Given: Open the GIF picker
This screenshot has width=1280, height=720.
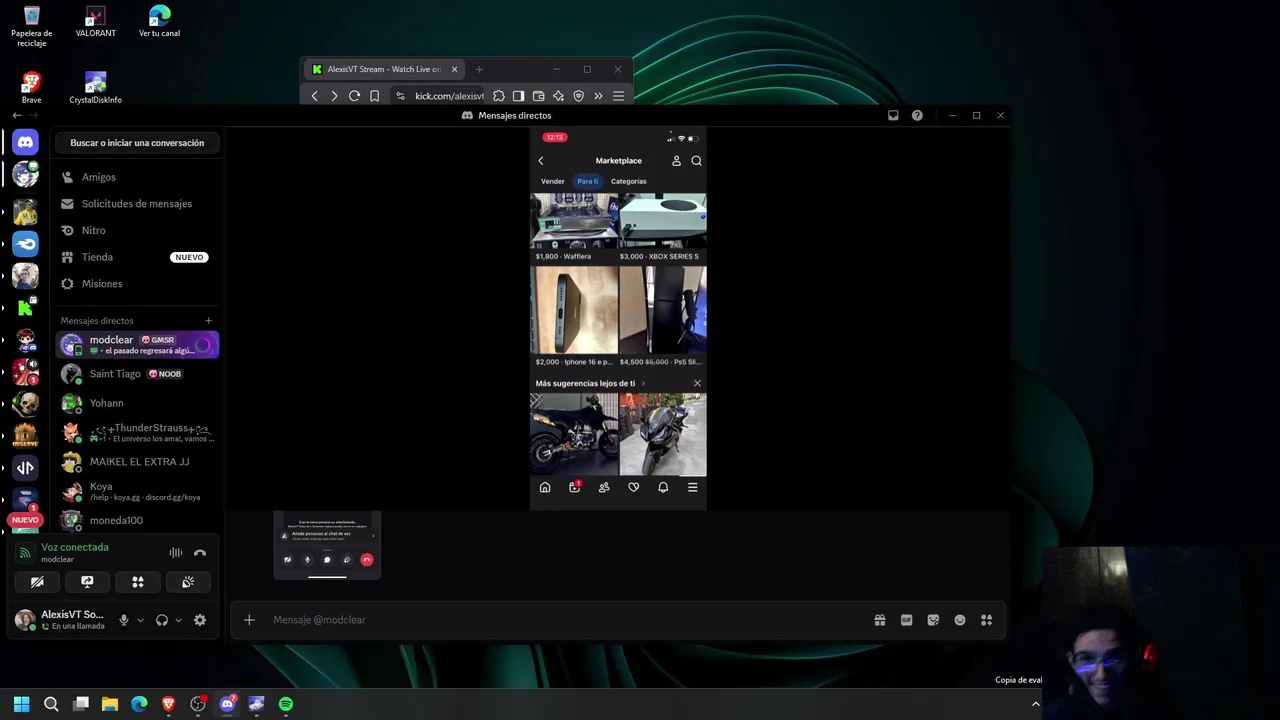Looking at the screenshot, I should click(x=907, y=620).
